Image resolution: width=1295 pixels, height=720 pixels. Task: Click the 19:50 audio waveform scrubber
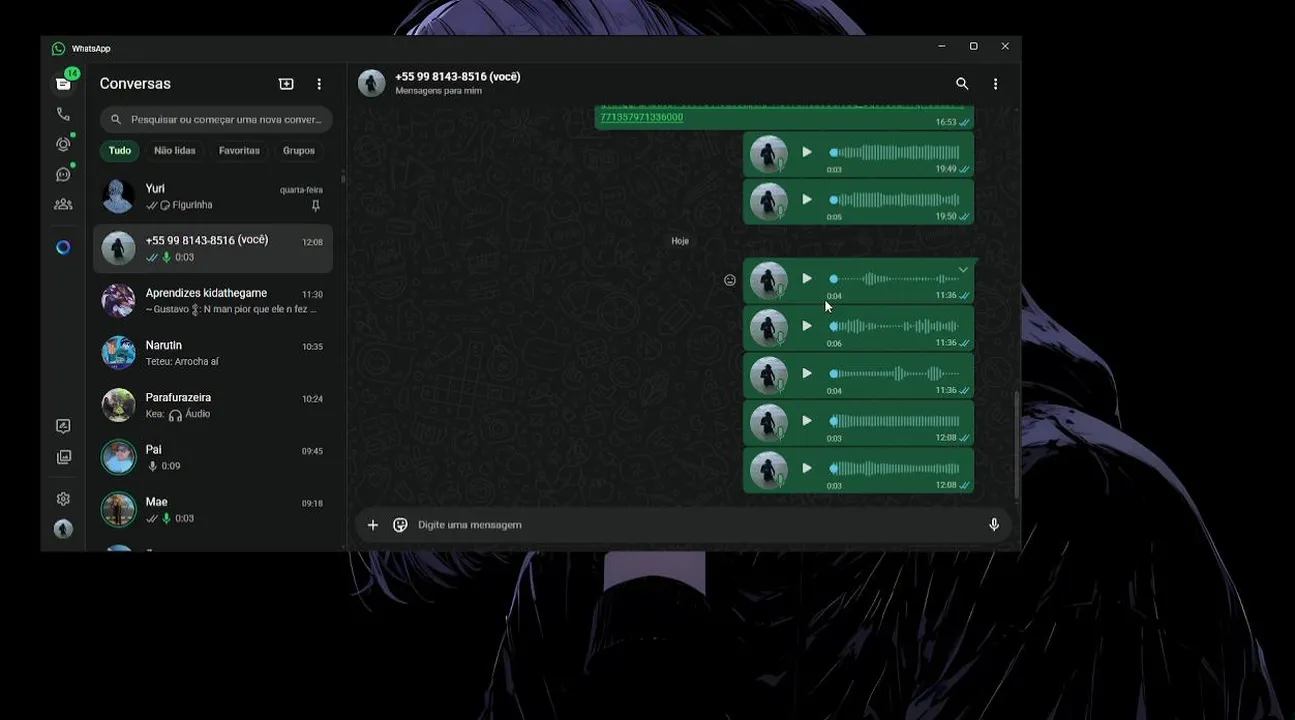point(895,200)
